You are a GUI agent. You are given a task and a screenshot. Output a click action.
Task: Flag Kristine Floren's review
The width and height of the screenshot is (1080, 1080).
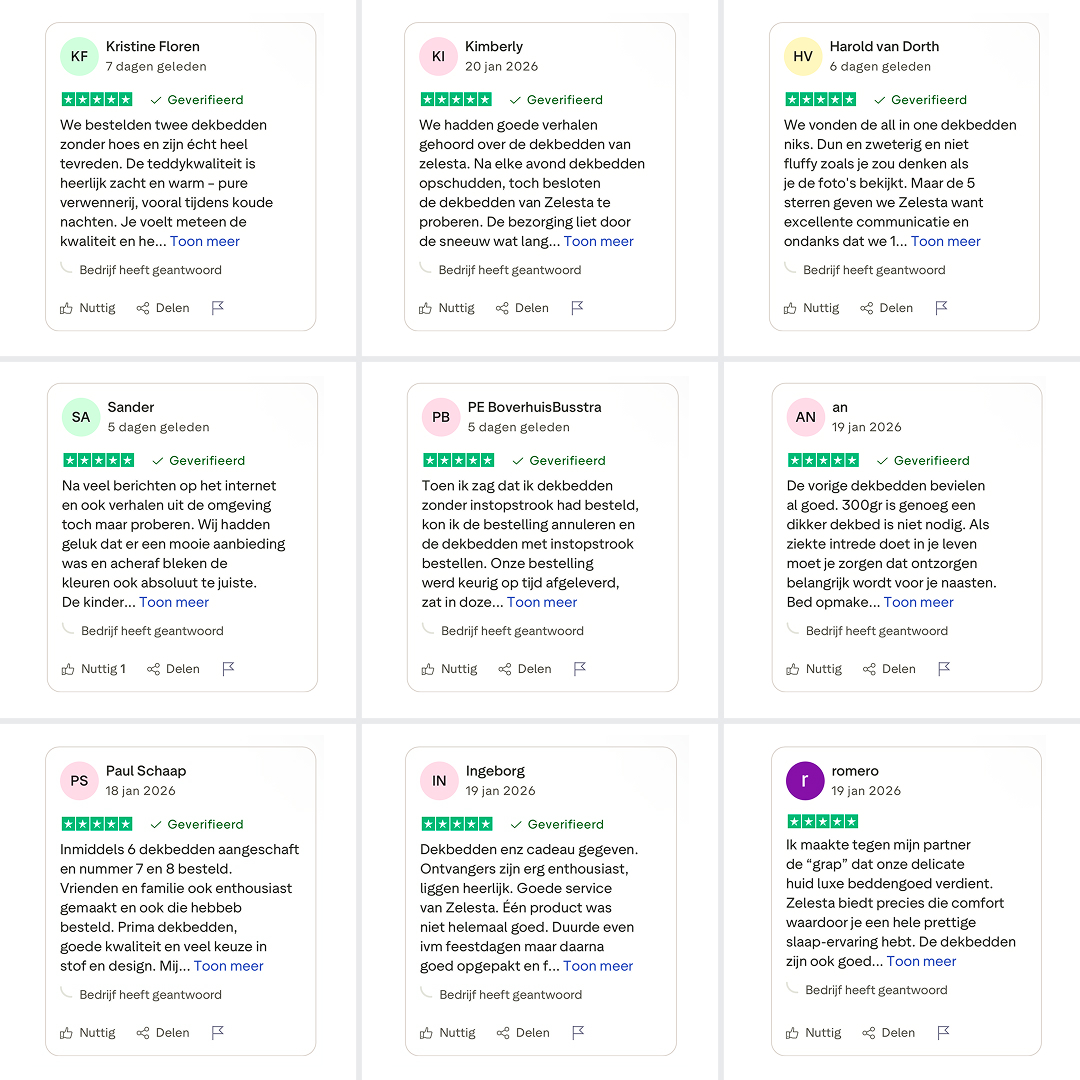[x=218, y=308]
